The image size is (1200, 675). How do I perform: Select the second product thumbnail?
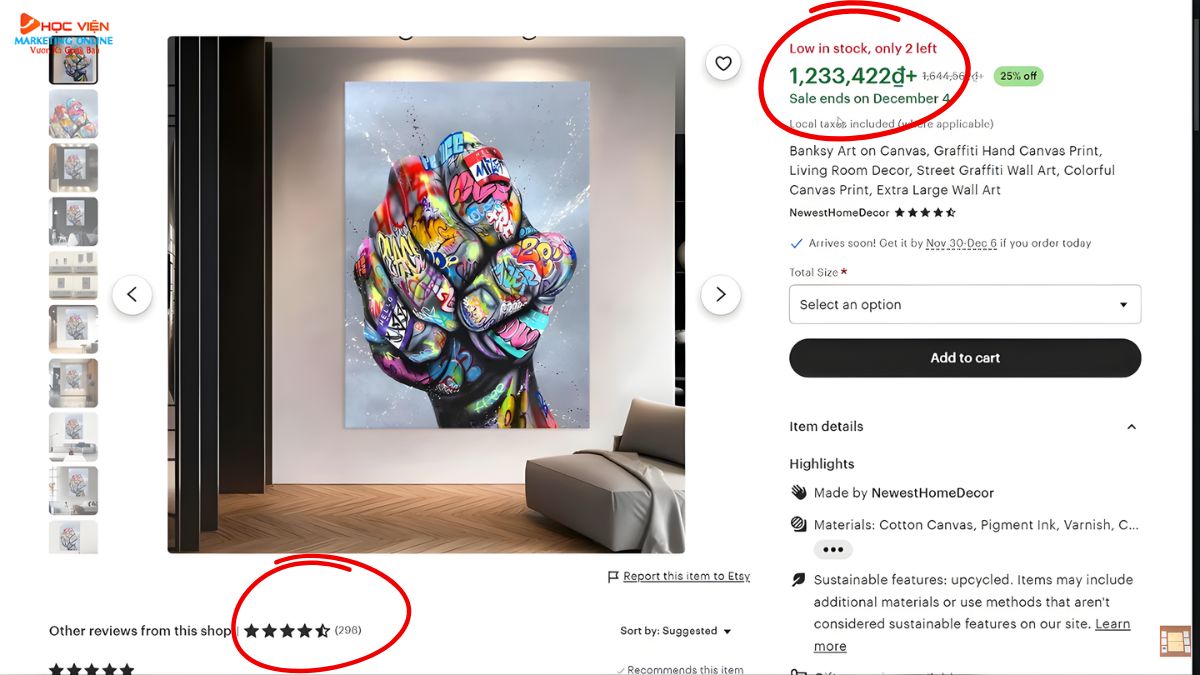[x=74, y=114]
